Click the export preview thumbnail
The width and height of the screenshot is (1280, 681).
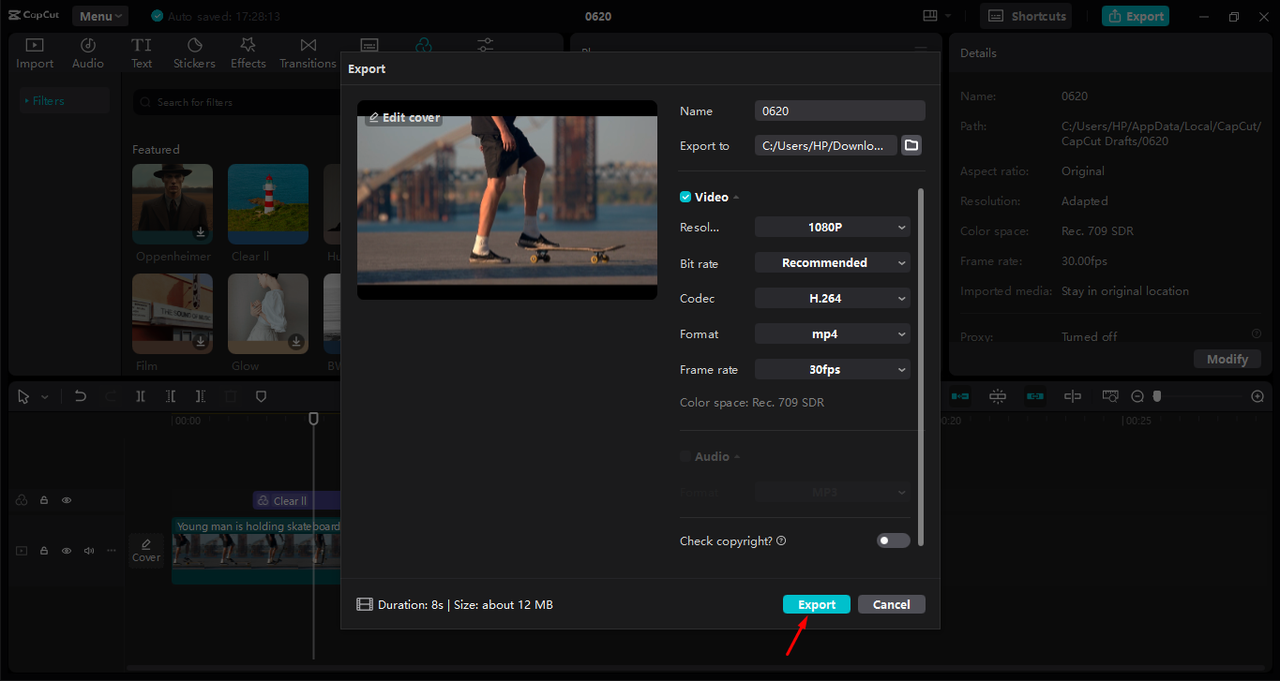(507, 200)
